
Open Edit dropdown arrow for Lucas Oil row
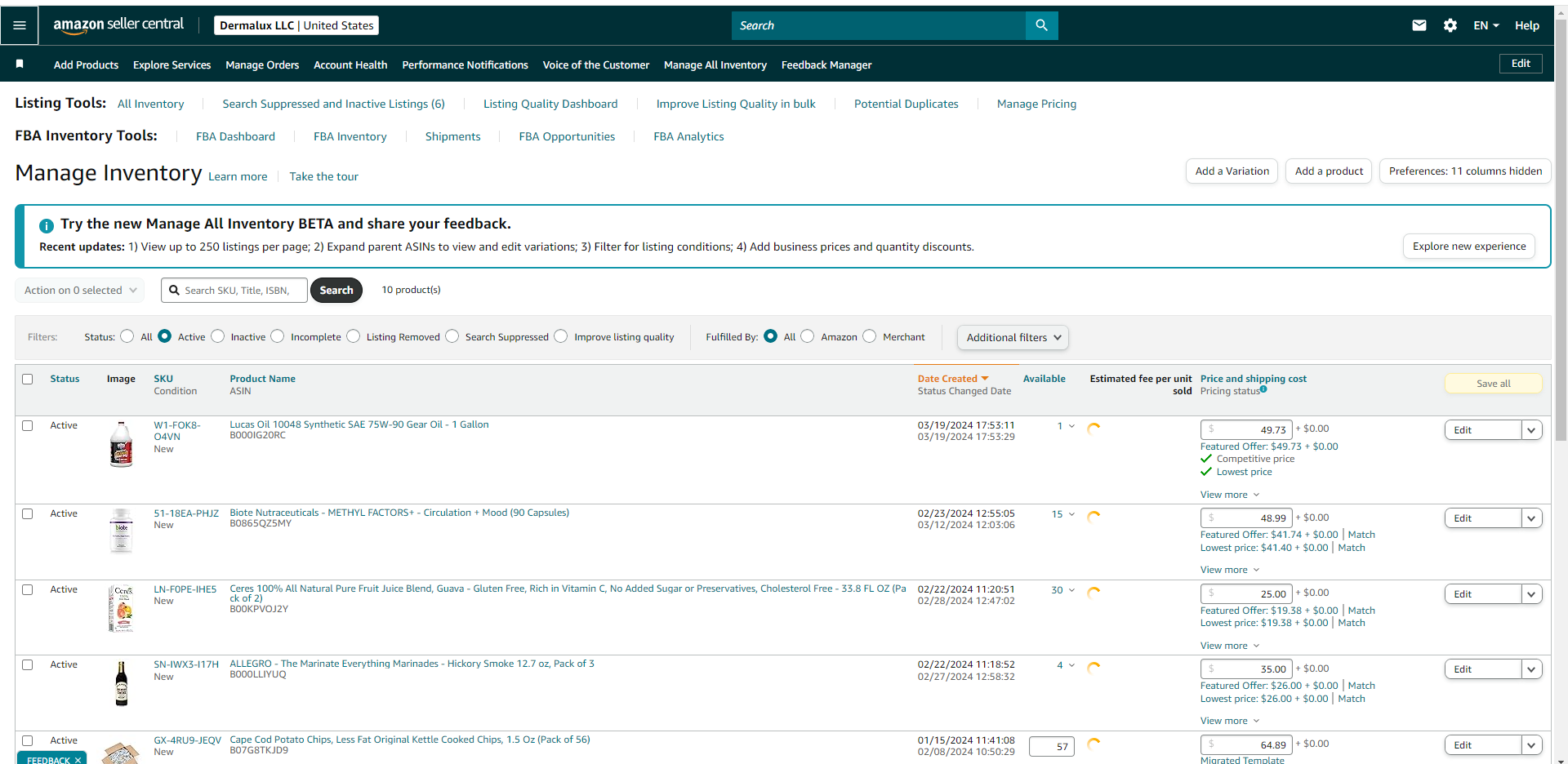point(1532,430)
